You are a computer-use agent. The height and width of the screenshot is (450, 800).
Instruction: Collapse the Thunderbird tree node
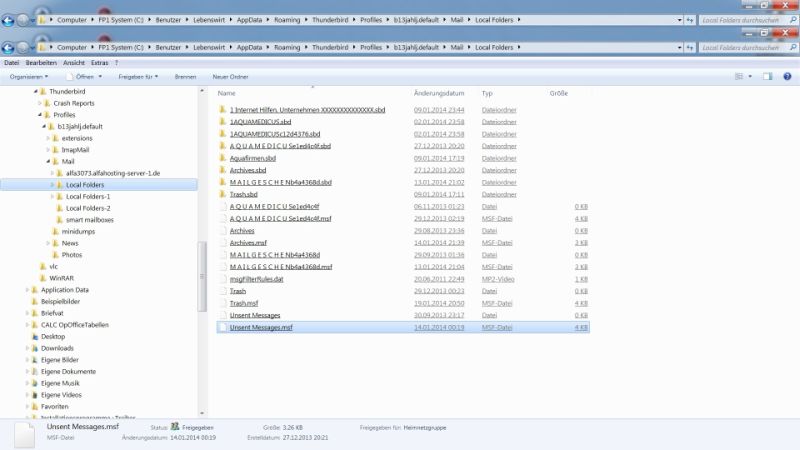[x=36, y=91]
